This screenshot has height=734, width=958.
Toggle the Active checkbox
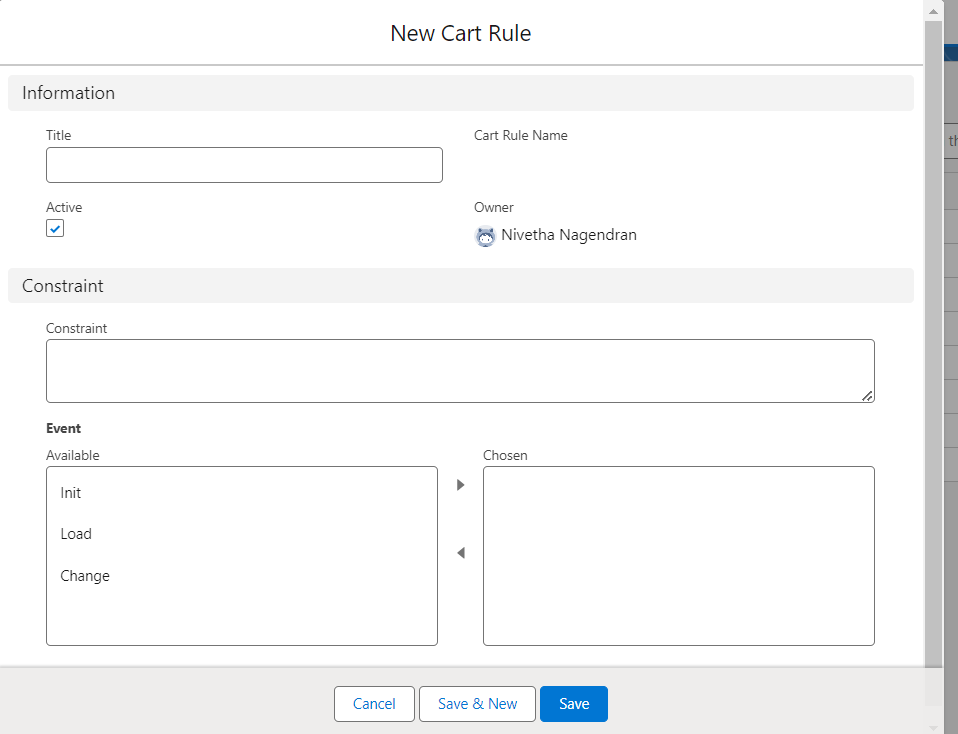55,229
